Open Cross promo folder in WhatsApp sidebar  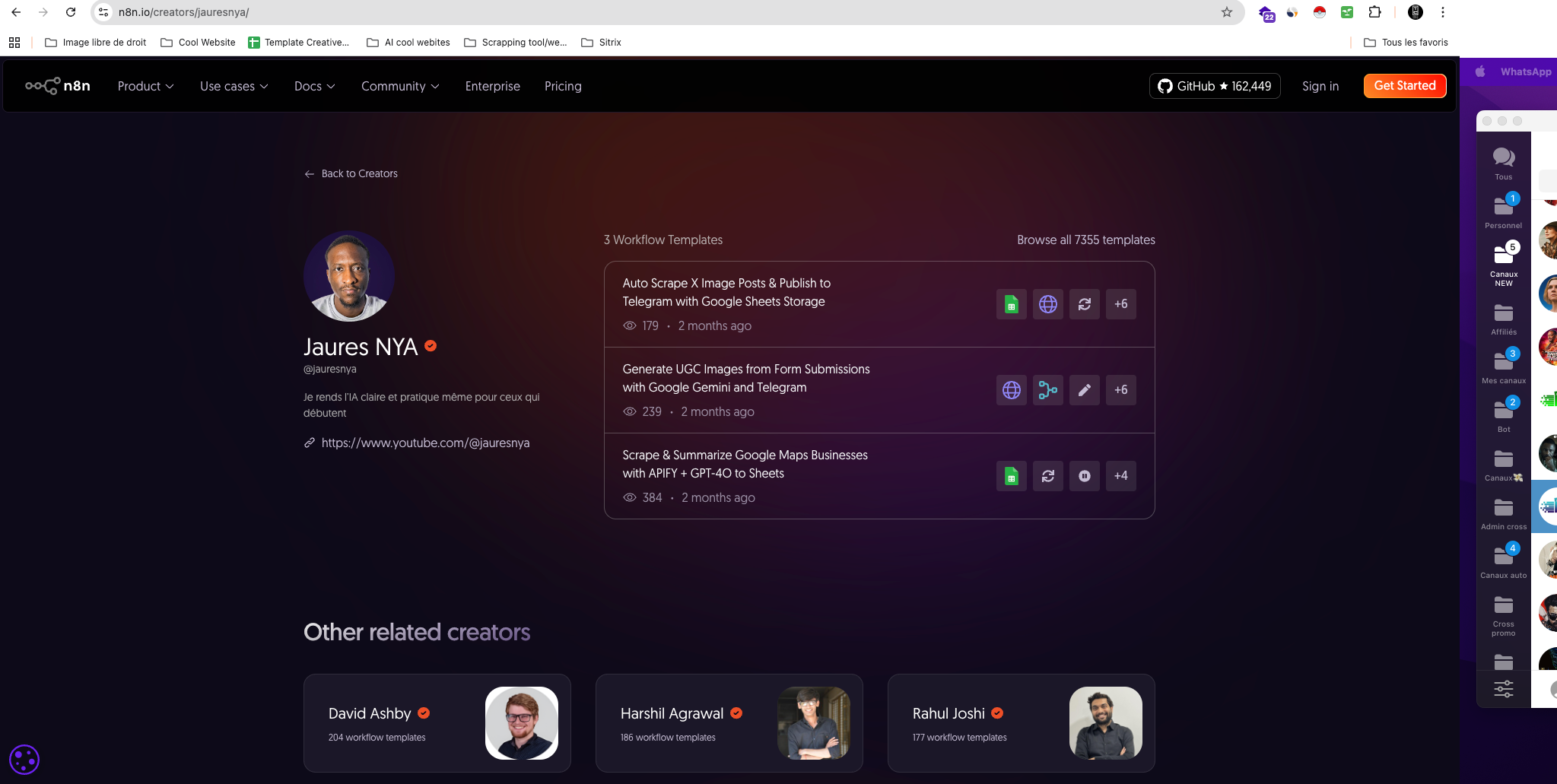(1504, 616)
